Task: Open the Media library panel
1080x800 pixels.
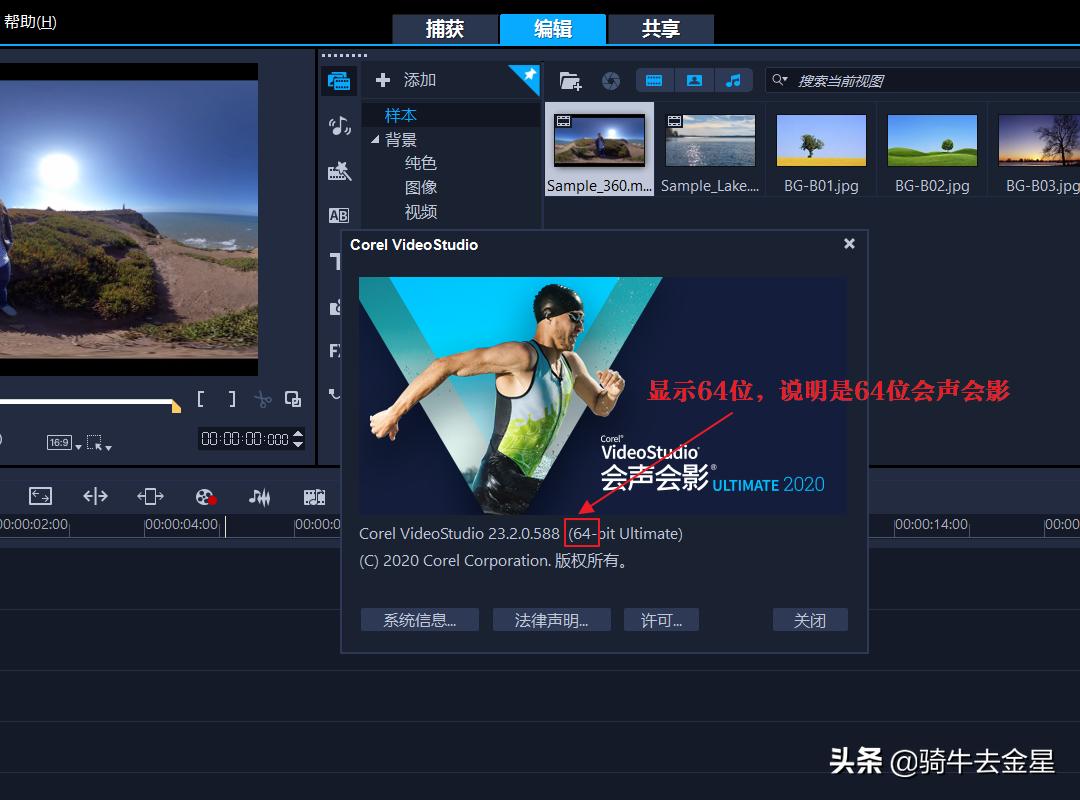Action: click(x=340, y=81)
